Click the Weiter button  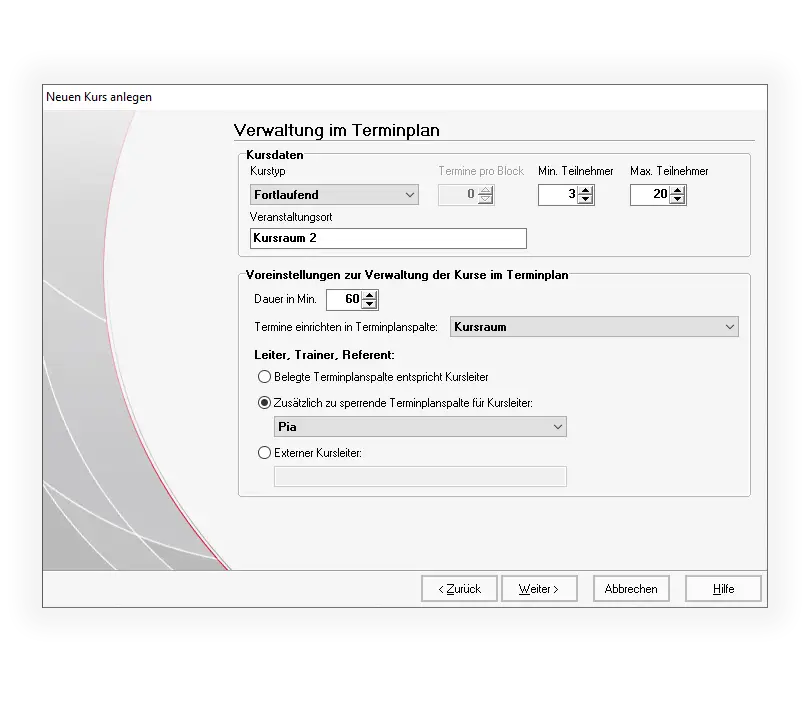539,589
